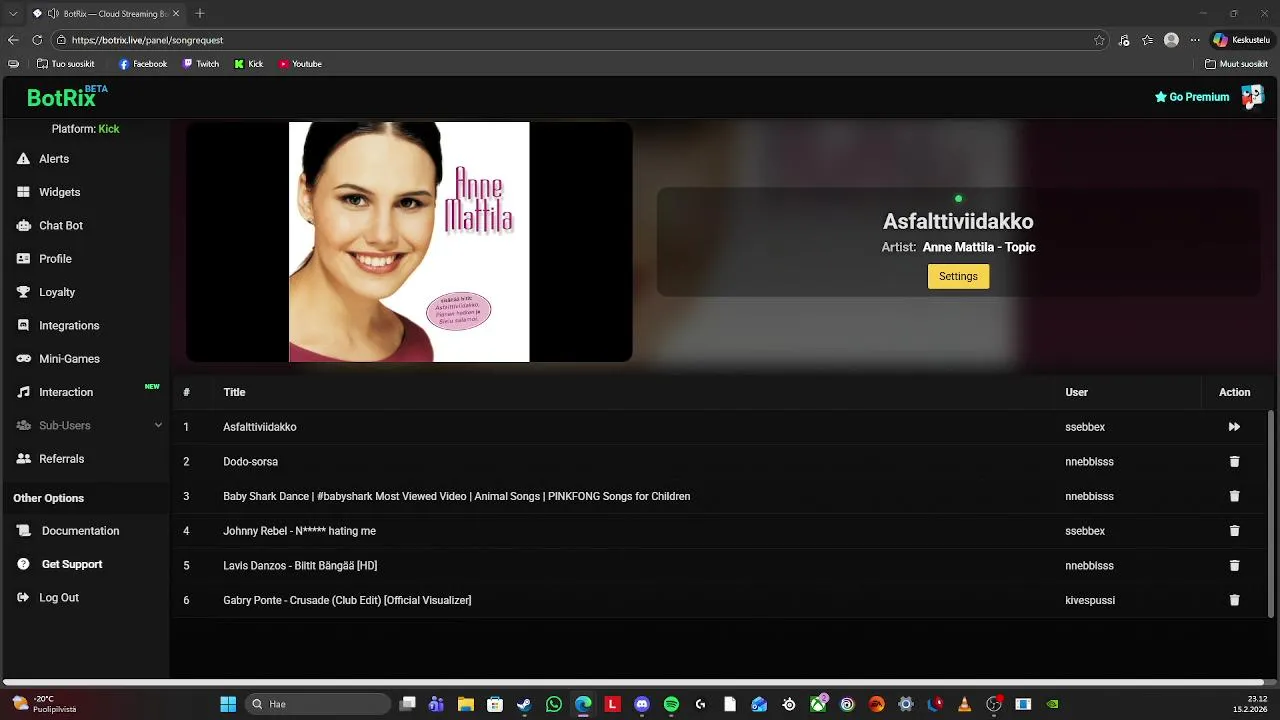Add the page to favorites with the star

click(1099, 40)
